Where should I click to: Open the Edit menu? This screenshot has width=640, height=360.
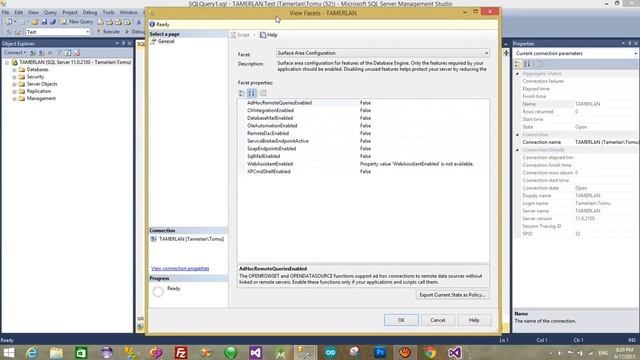point(18,12)
